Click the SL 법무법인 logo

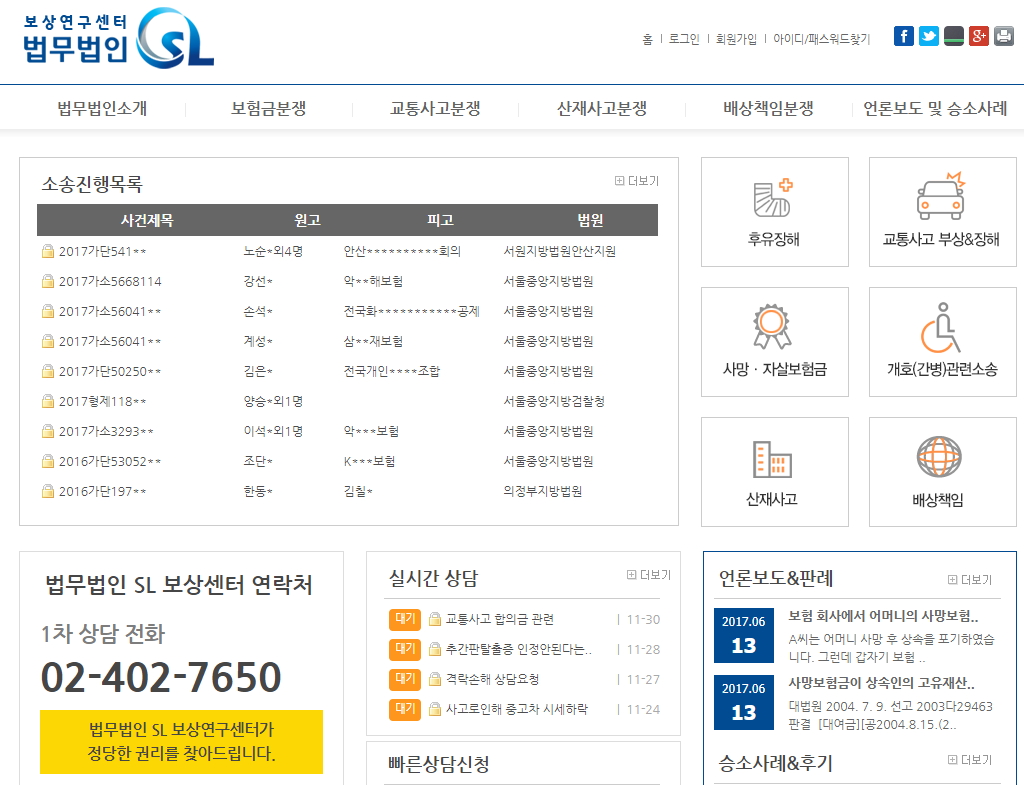118,40
